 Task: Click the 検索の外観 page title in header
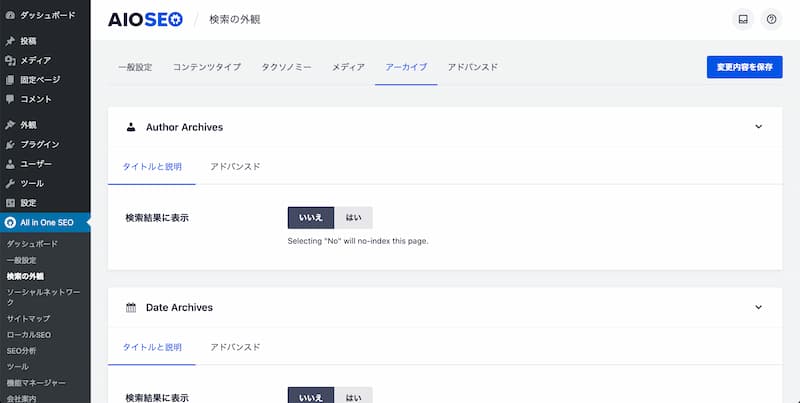click(235, 19)
